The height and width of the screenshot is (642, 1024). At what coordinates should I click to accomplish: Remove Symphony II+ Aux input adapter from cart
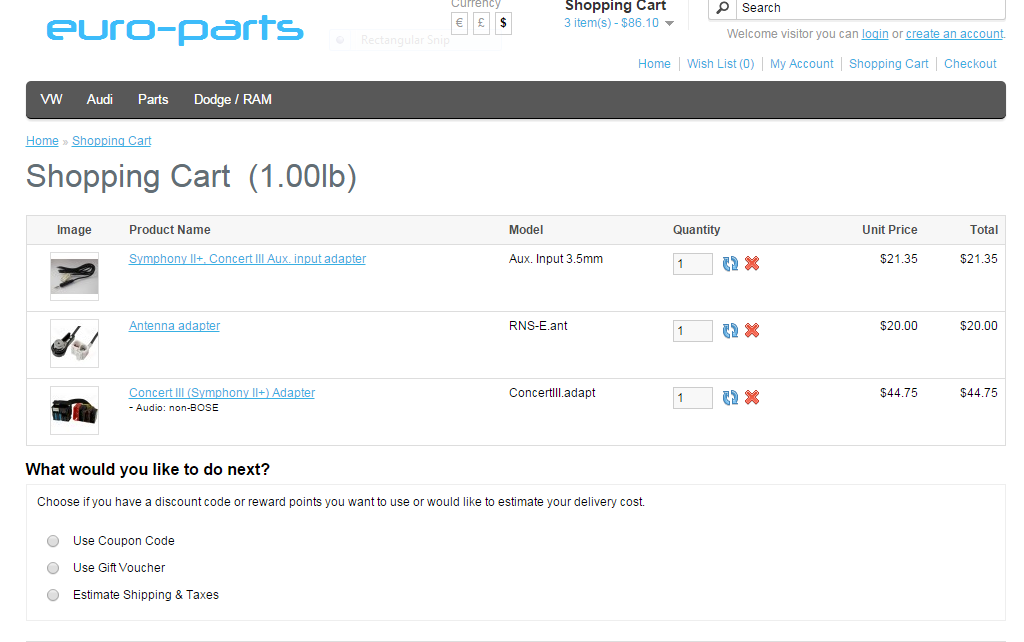[x=752, y=263]
